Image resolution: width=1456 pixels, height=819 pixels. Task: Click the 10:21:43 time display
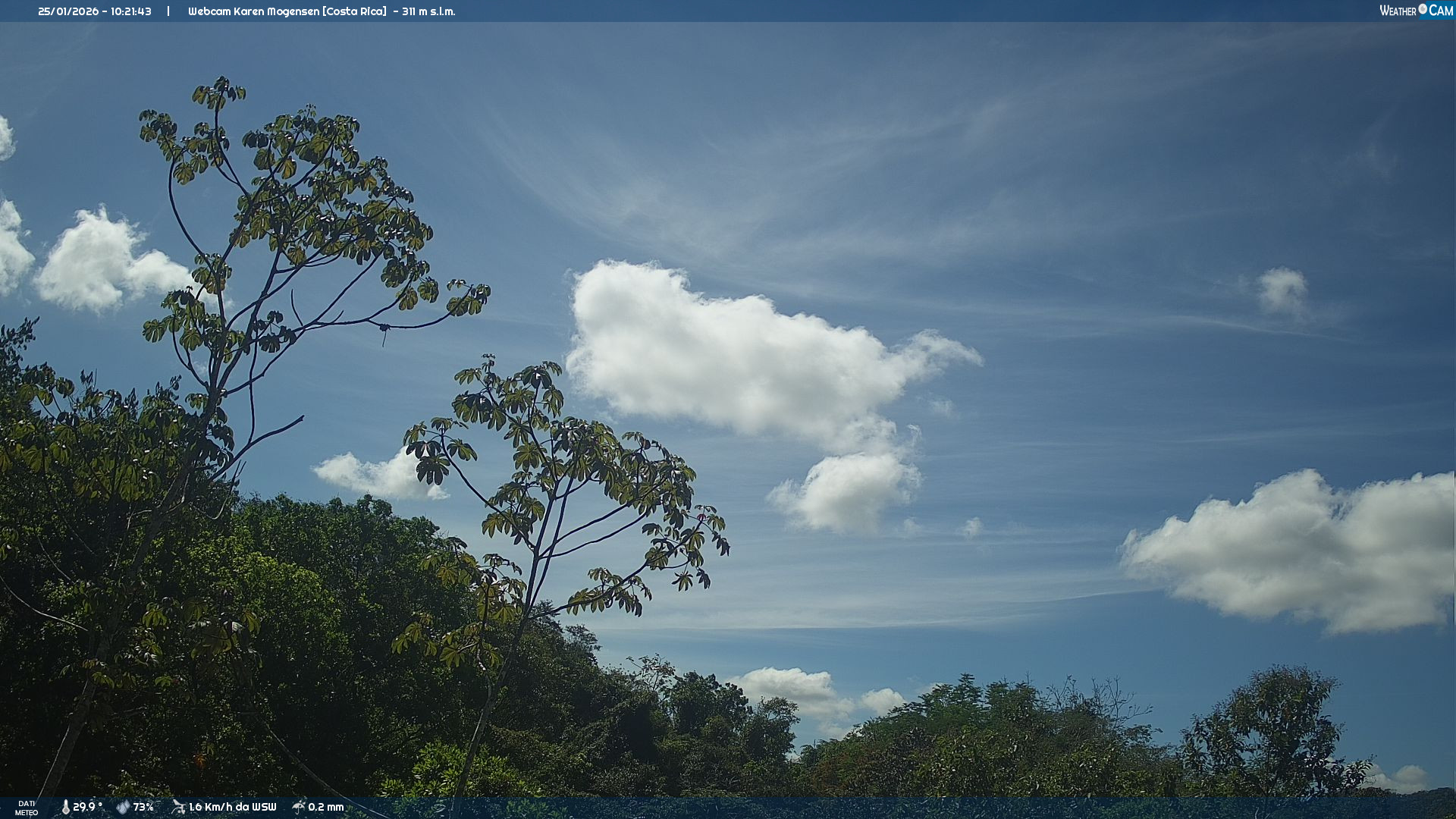coord(131,11)
